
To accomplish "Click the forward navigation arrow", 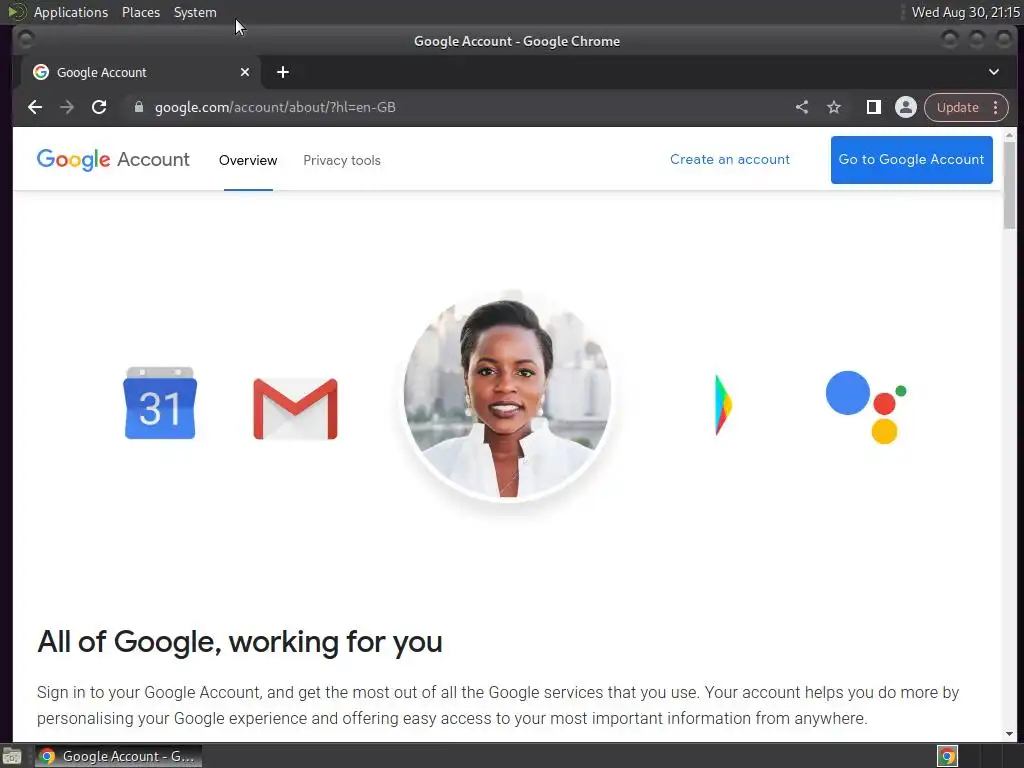I will click(x=67, y=107).
